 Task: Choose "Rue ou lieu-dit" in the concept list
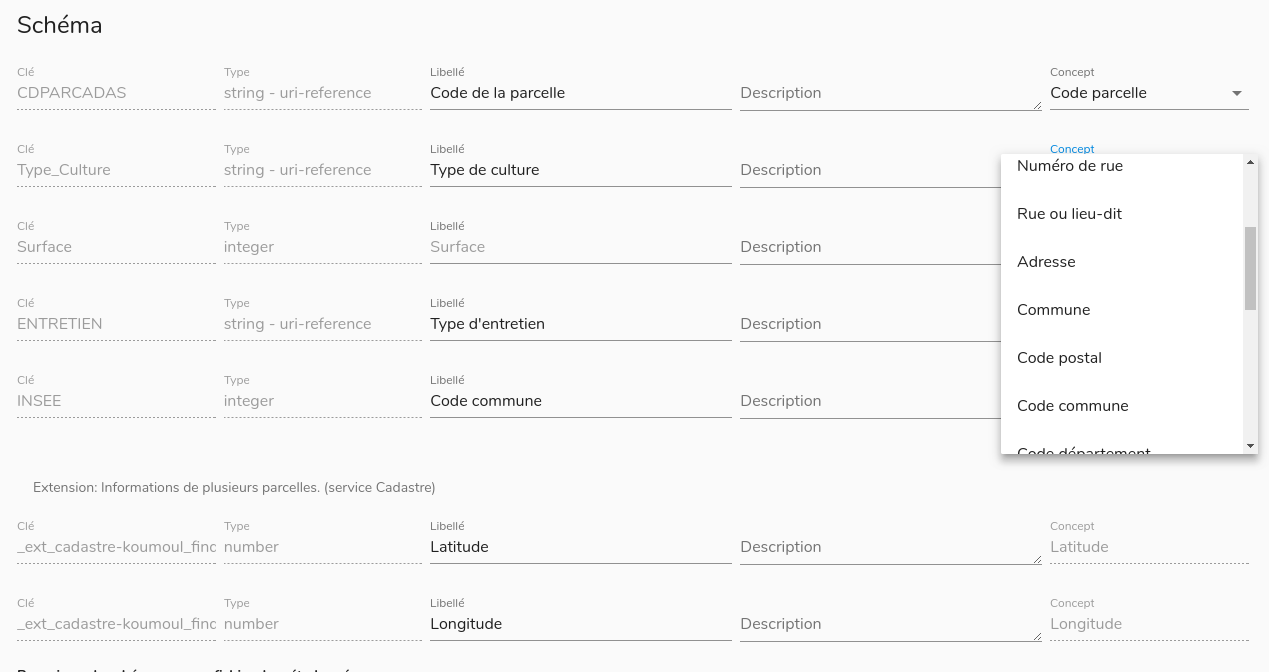click(x=1069, y=214)
